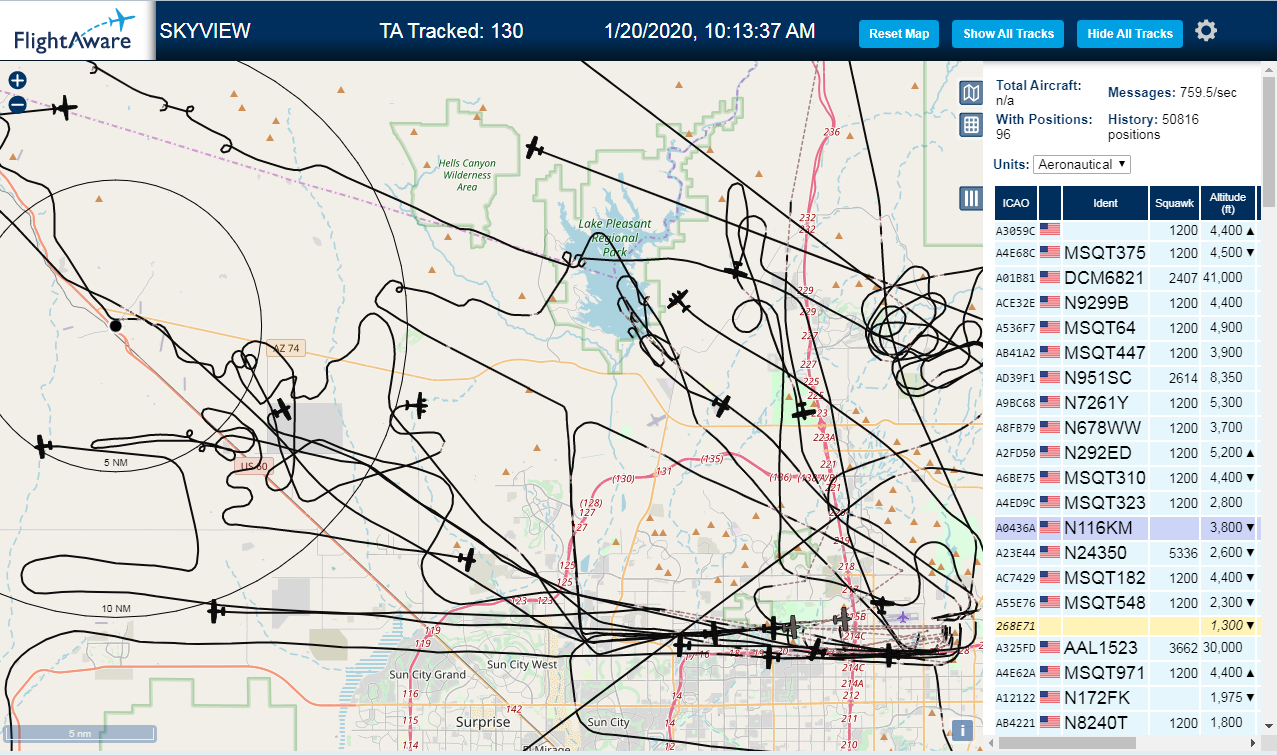Toggle the grid overlay icon on map
Screen dimensions: 1277x755
tap(970, 125)
